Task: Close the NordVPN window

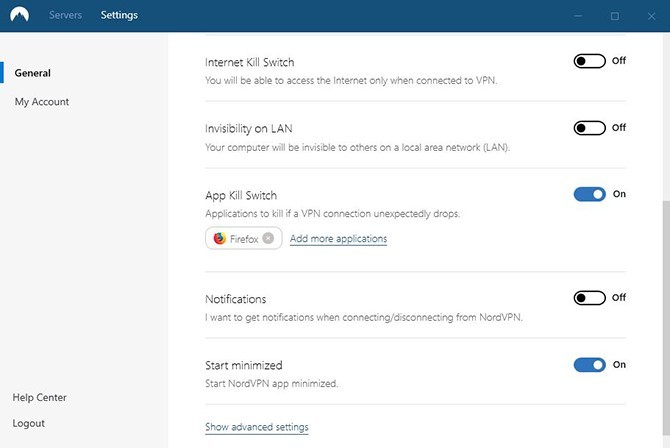Action: [x=651, y=16]
